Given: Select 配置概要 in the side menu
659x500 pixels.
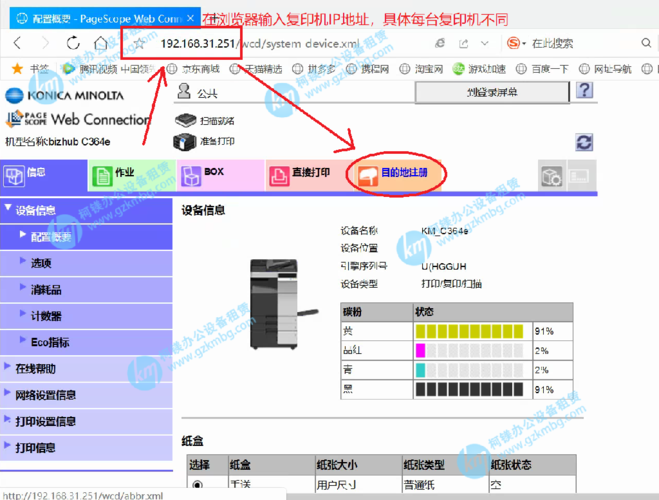Looking at the screenshot, I should click(x=86, y=237).
